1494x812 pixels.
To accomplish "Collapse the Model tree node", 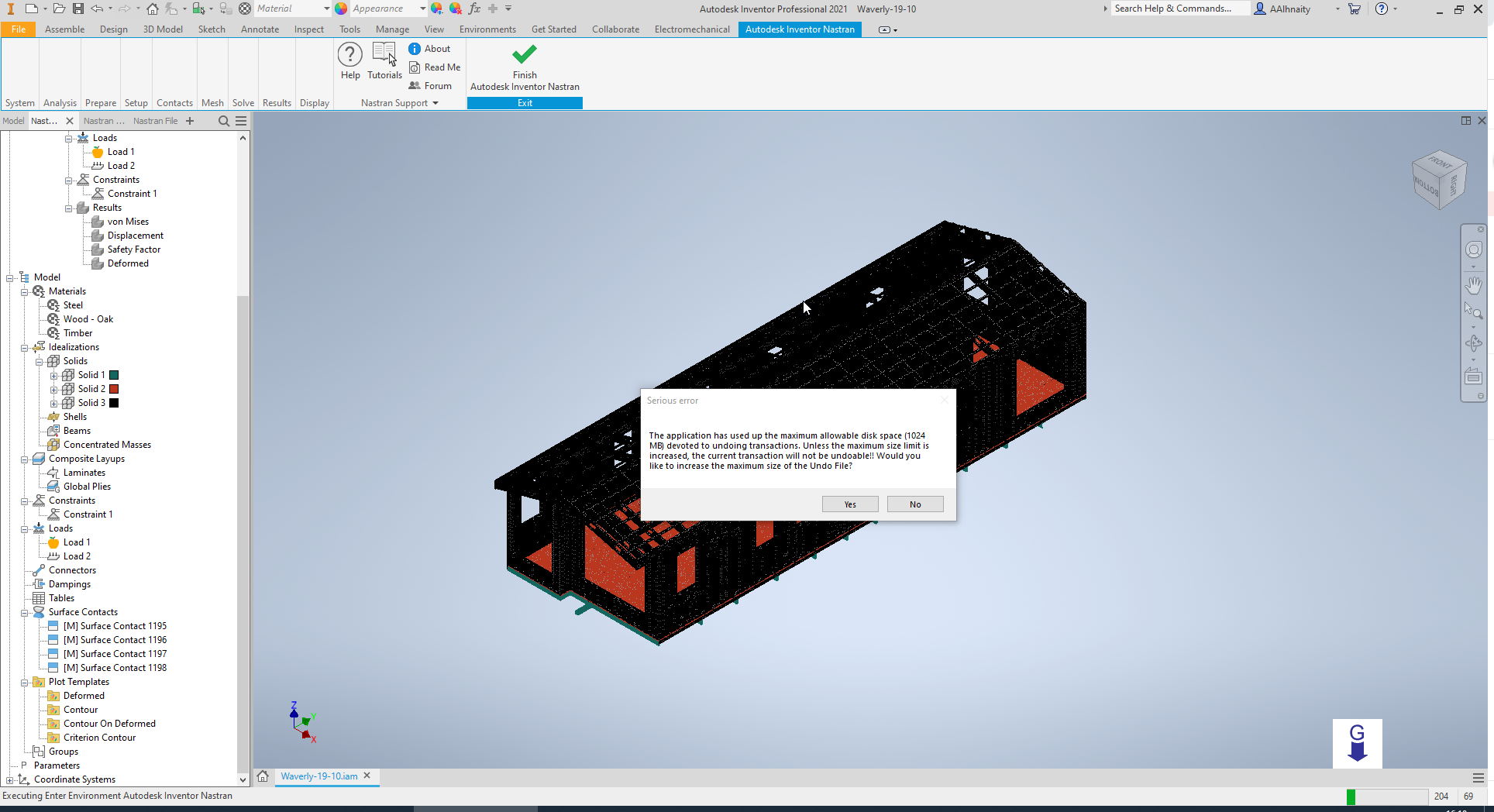I will tap(10, 277).
